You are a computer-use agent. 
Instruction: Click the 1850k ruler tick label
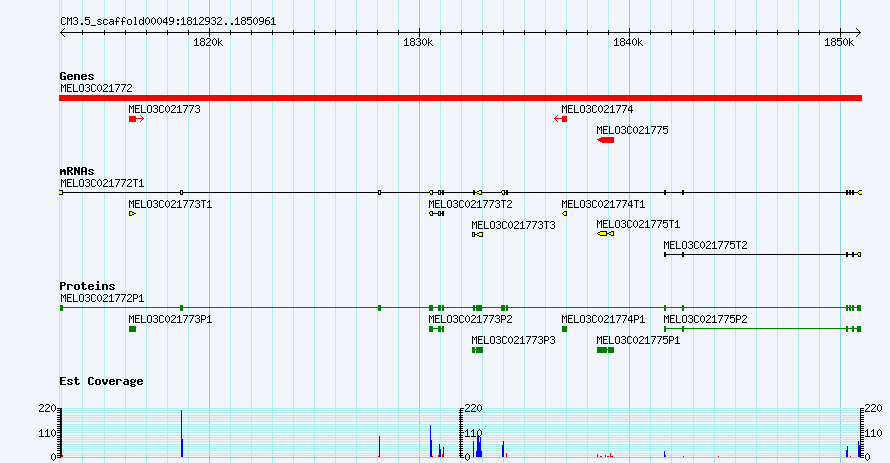[x=839, y=43]
